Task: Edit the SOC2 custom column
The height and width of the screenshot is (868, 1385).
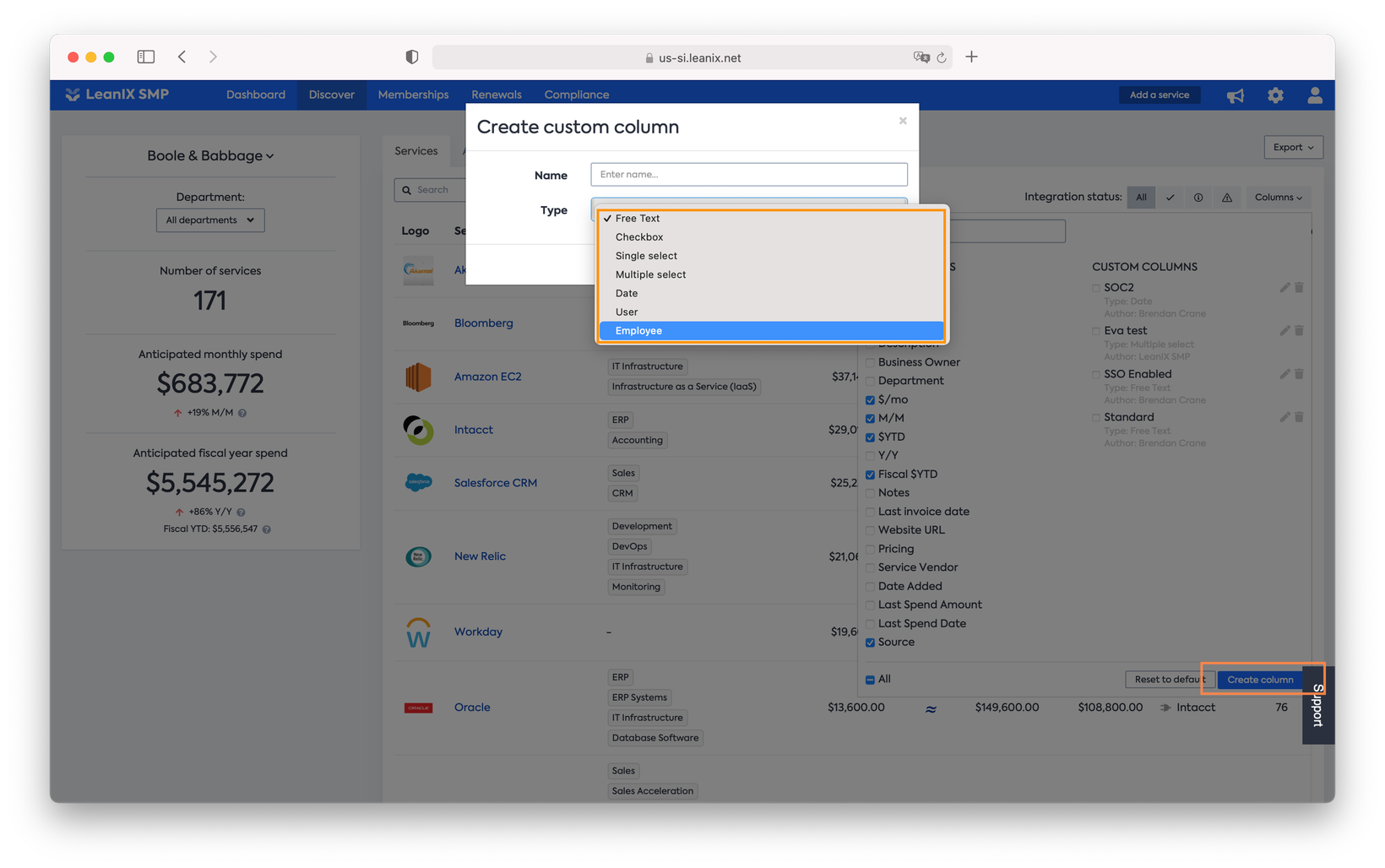Action: pos(1285,288)
